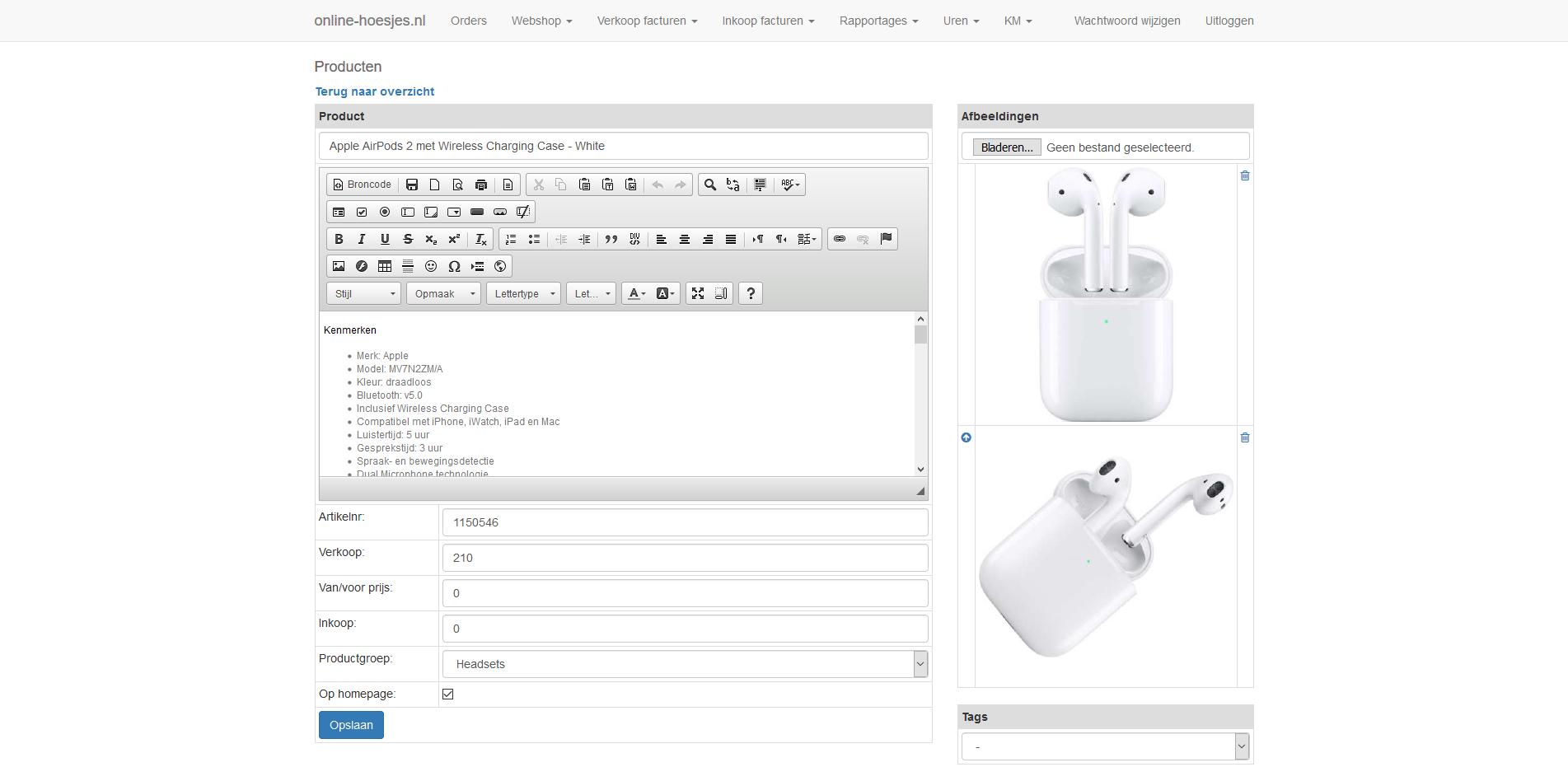This screenshot has width=1568, height=781.
Task: Open the Opmaak format dropdown
Action: [x=444, y=293]
